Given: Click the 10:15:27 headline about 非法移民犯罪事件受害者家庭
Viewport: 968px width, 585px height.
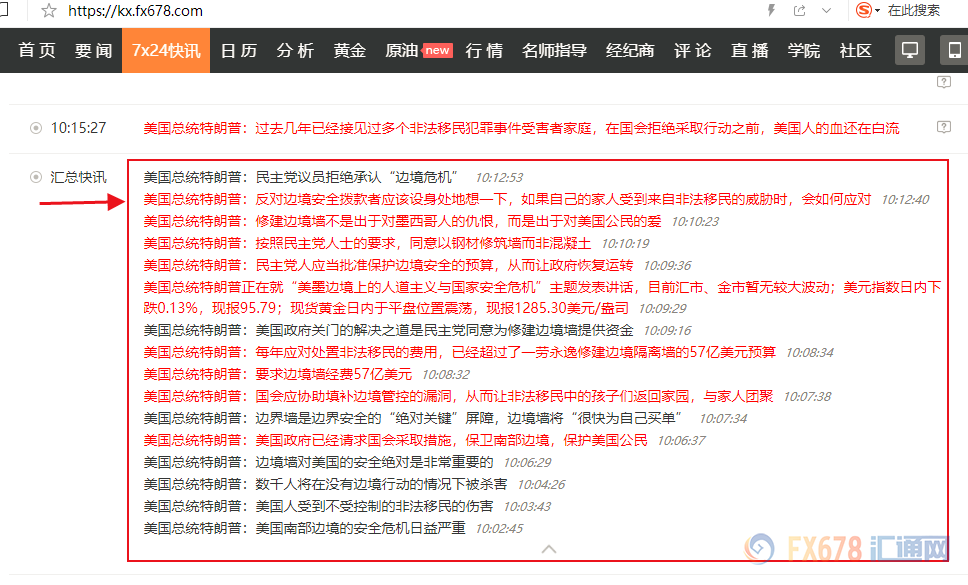Looking at the screenshot, I should (x=521, y=128).
